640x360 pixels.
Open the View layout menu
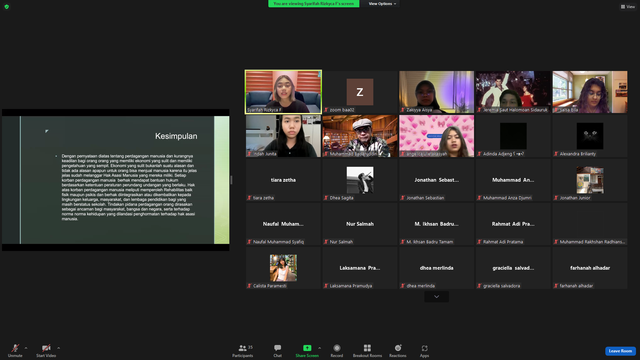628,7
